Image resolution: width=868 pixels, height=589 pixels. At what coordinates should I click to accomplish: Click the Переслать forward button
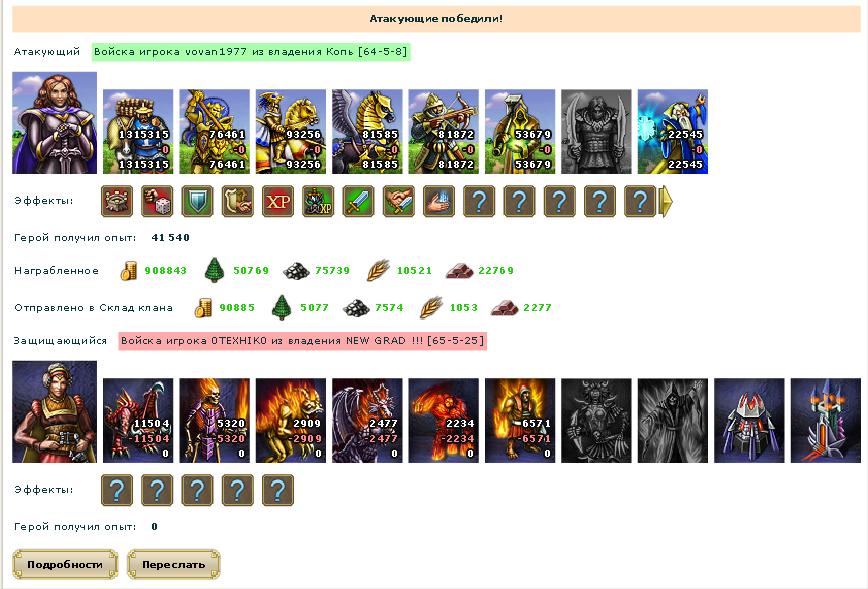click(x=173, y=565)
